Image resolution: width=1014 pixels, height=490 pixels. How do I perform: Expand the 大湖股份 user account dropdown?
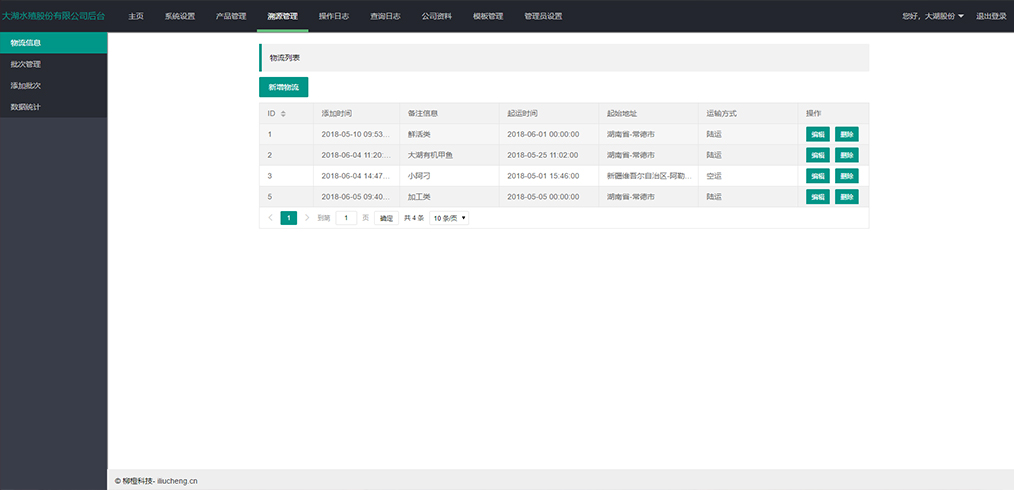933,16
